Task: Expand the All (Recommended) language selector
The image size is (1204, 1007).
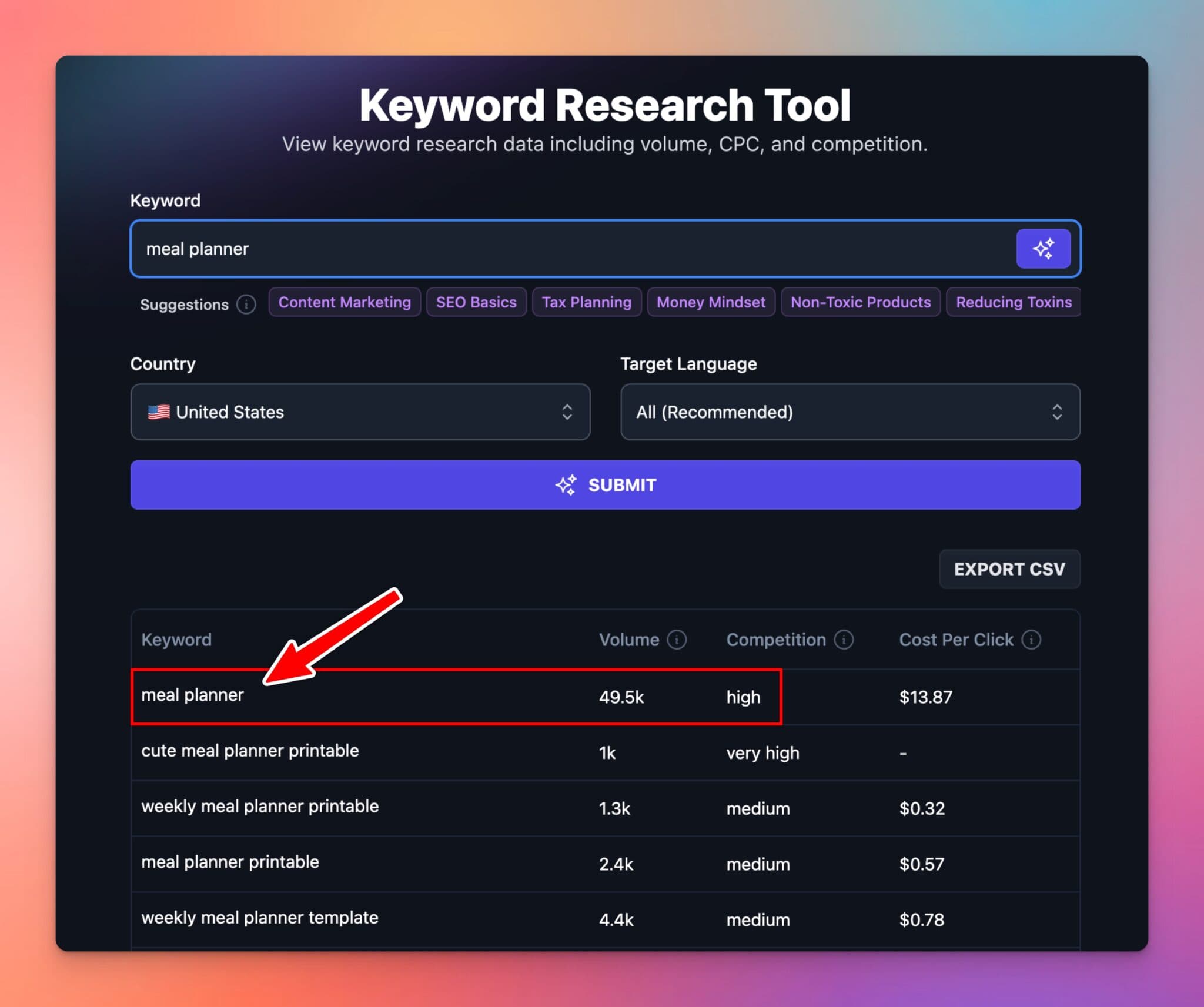Action: 1057,412
